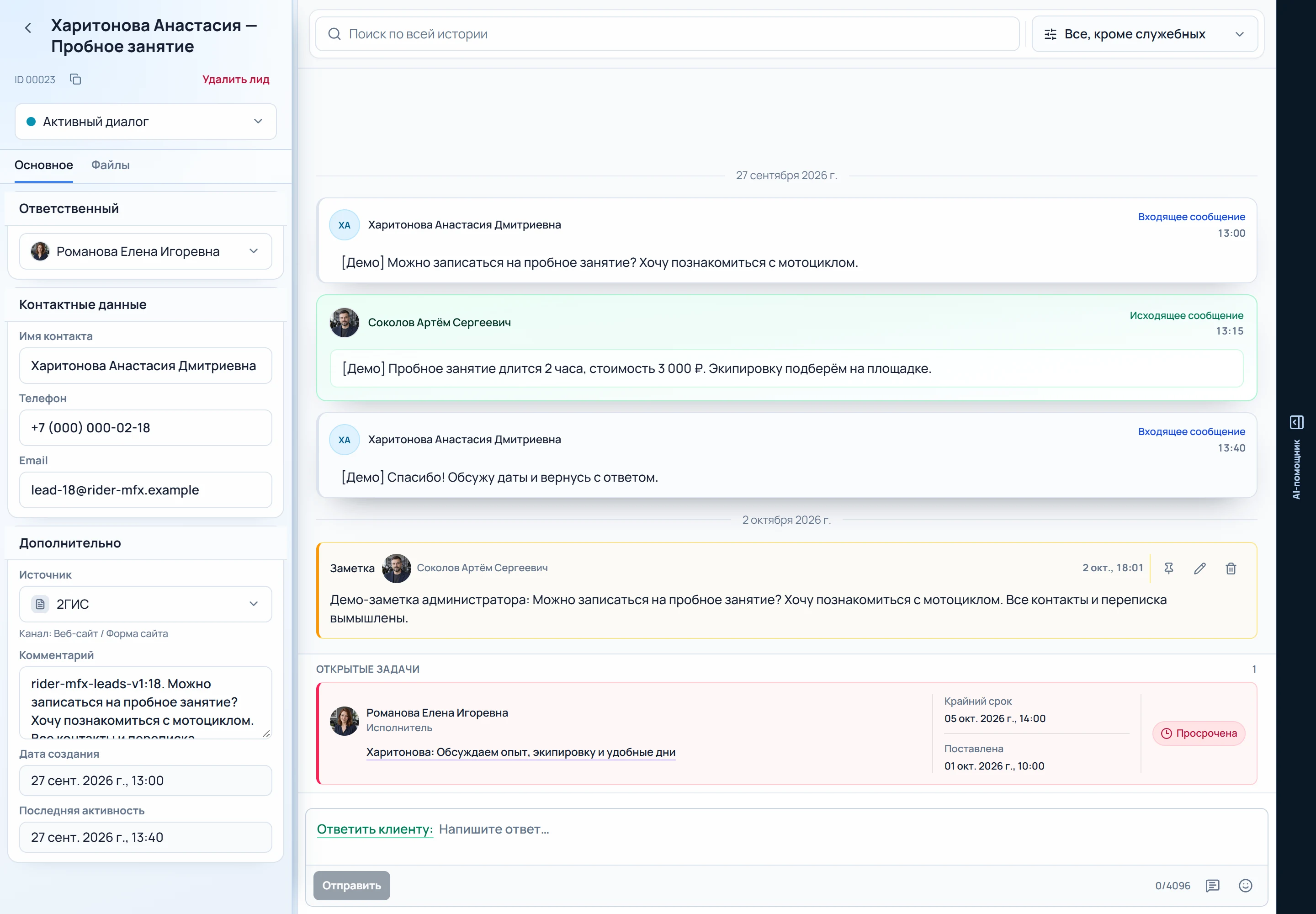Switch to the Основное tab
1316x914 pixels.
click(43, 165)
